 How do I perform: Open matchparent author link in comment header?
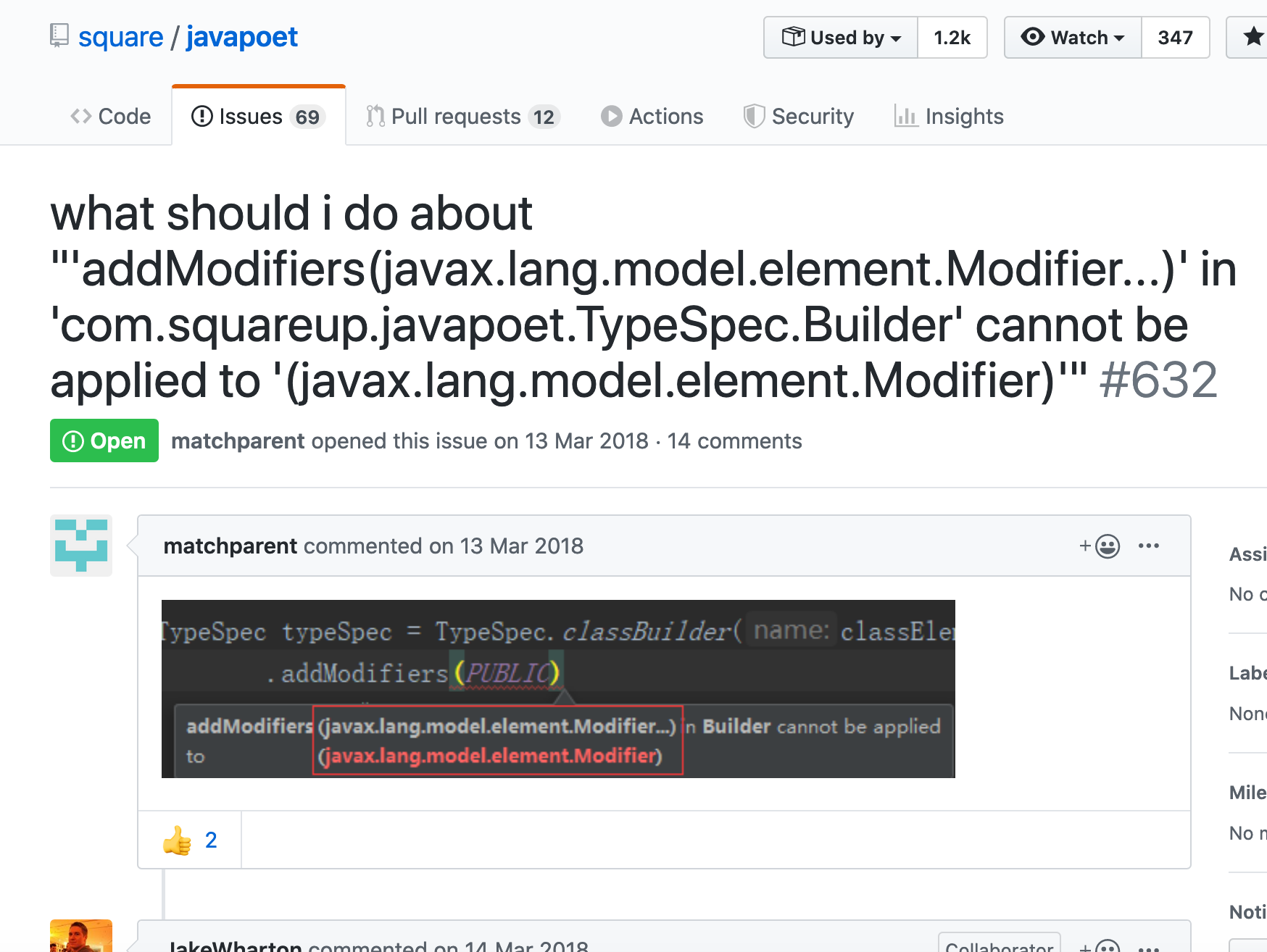(x=230, y=546)
